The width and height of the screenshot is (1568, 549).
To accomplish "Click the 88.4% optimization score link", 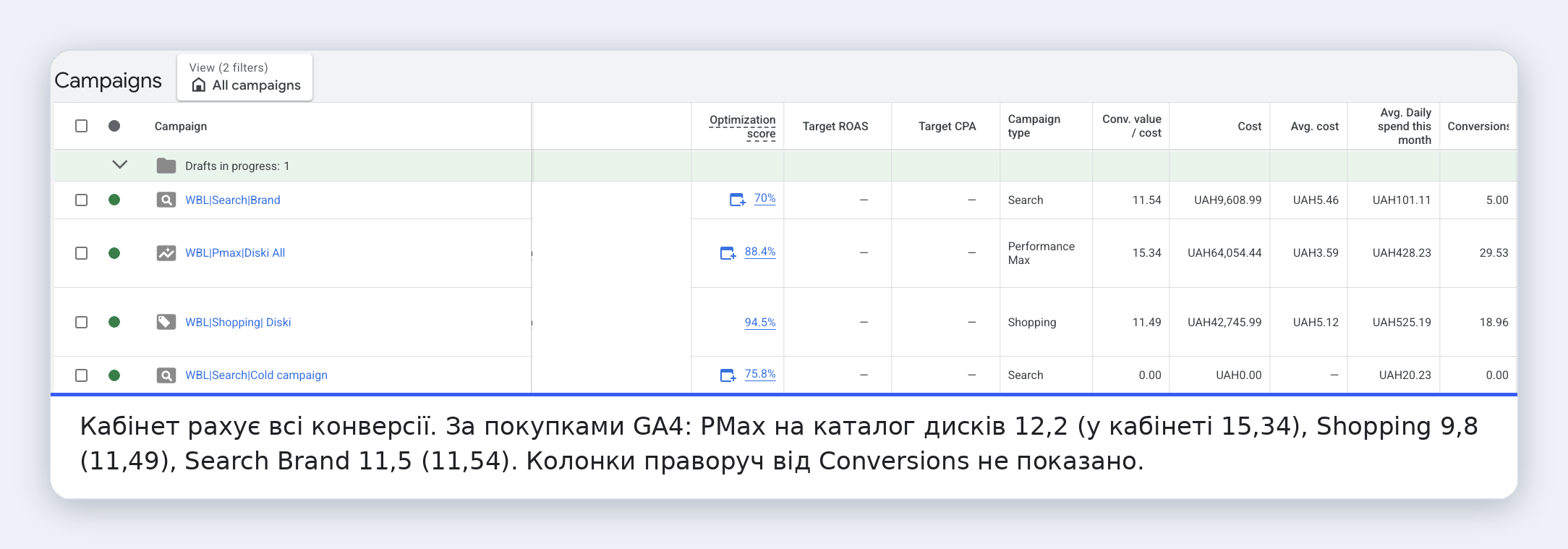I will tap(760, 252).
